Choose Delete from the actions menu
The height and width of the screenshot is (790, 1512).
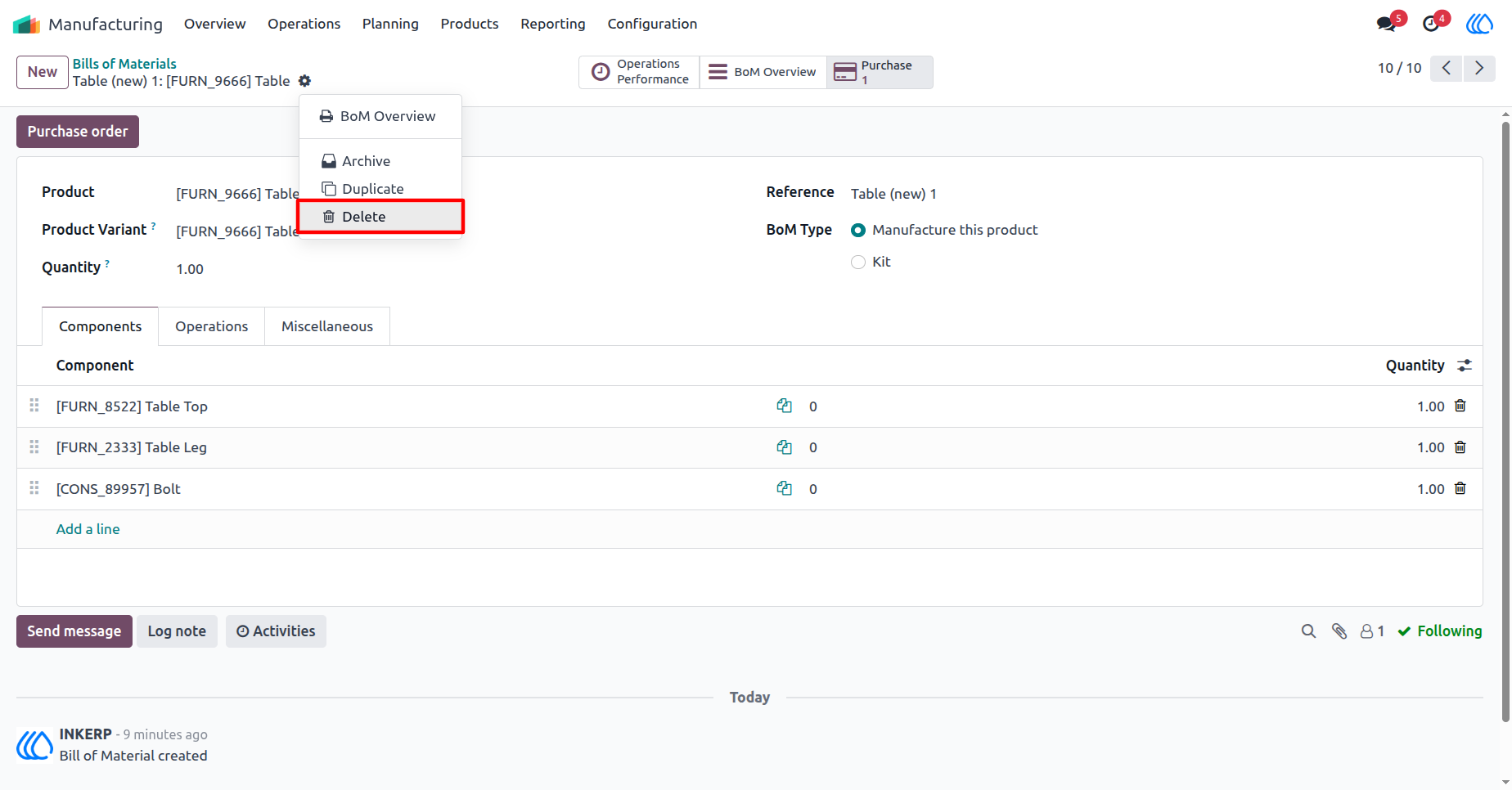(380, 217)
